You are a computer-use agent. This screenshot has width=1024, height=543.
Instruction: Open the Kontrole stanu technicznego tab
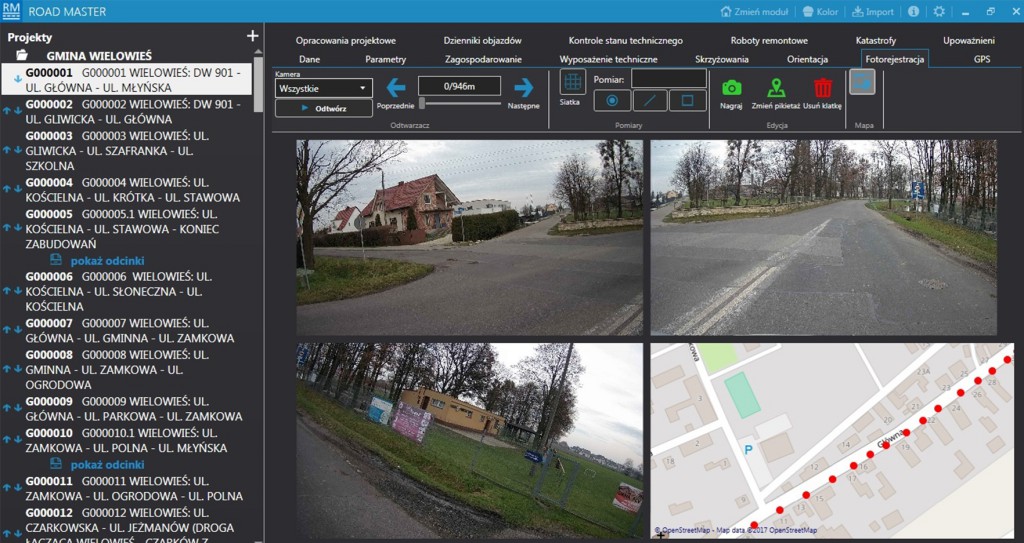[x=626, y=41]
